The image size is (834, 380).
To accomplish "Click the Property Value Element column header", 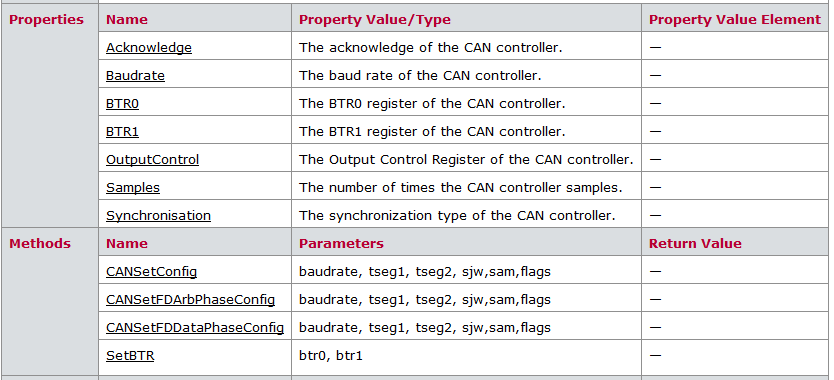I will (735, 20).
